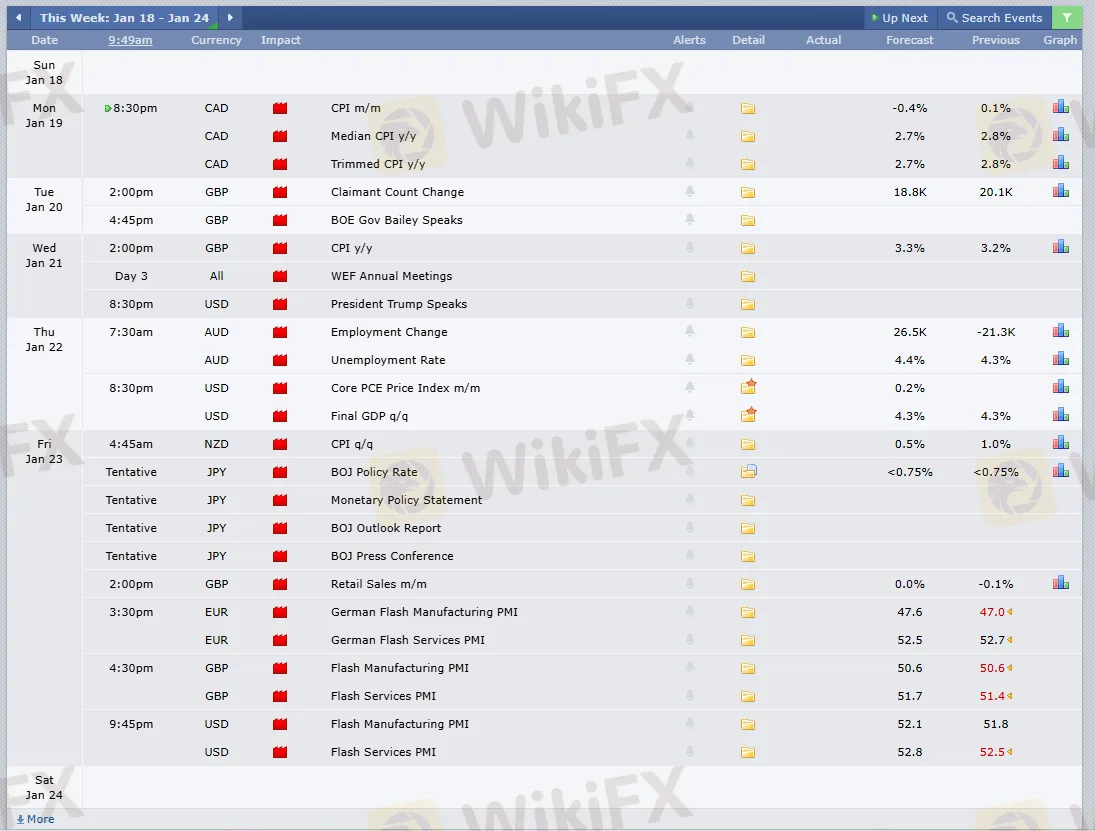
Task: Open detail folder for President Trump Speaks
Action: point(747,304)
